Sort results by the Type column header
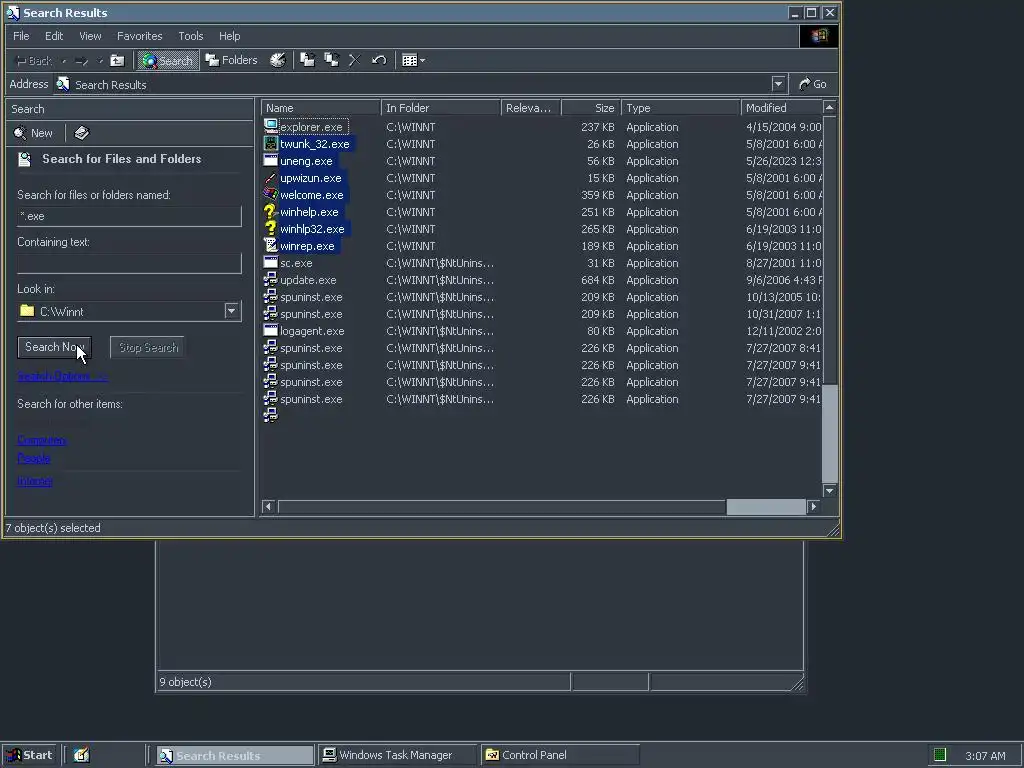1024x768 pixels. 680,108
